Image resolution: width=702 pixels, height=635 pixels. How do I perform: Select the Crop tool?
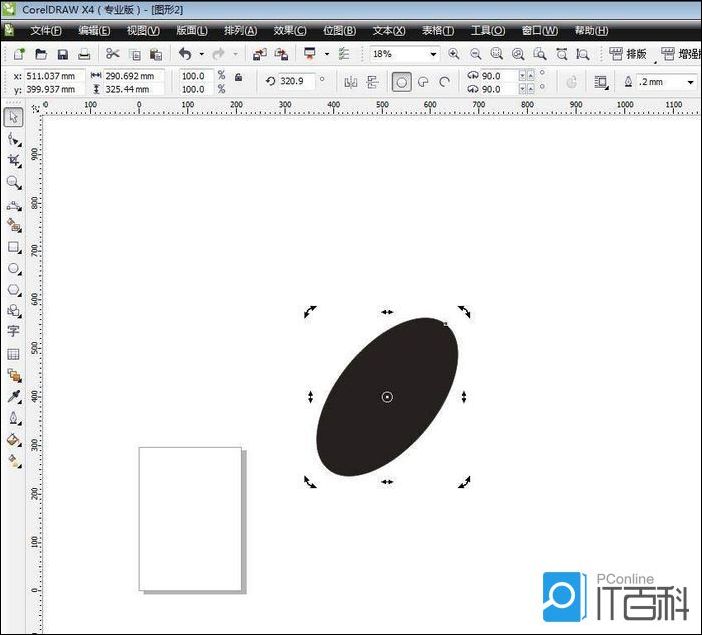(x=14, y=161)
